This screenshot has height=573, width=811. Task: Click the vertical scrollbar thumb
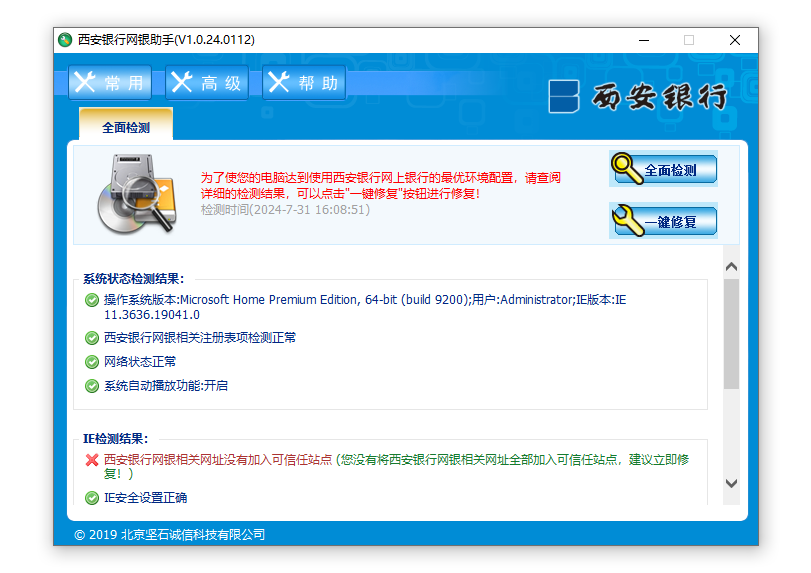click(731, 335)
